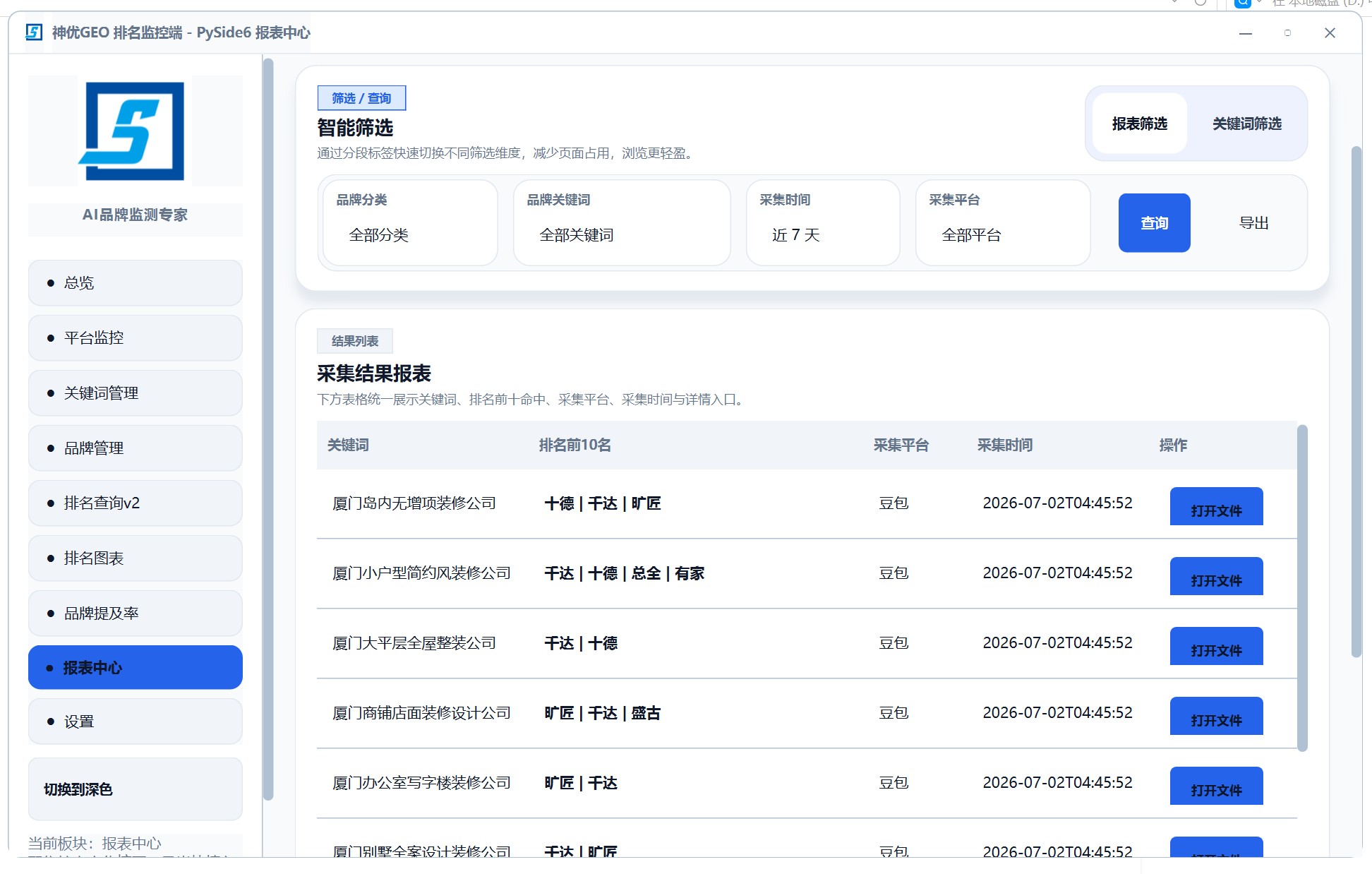Screen dimensions: 1372x874
Task: Click the AI品牌监测专家 label
Action: click(135, 215)
